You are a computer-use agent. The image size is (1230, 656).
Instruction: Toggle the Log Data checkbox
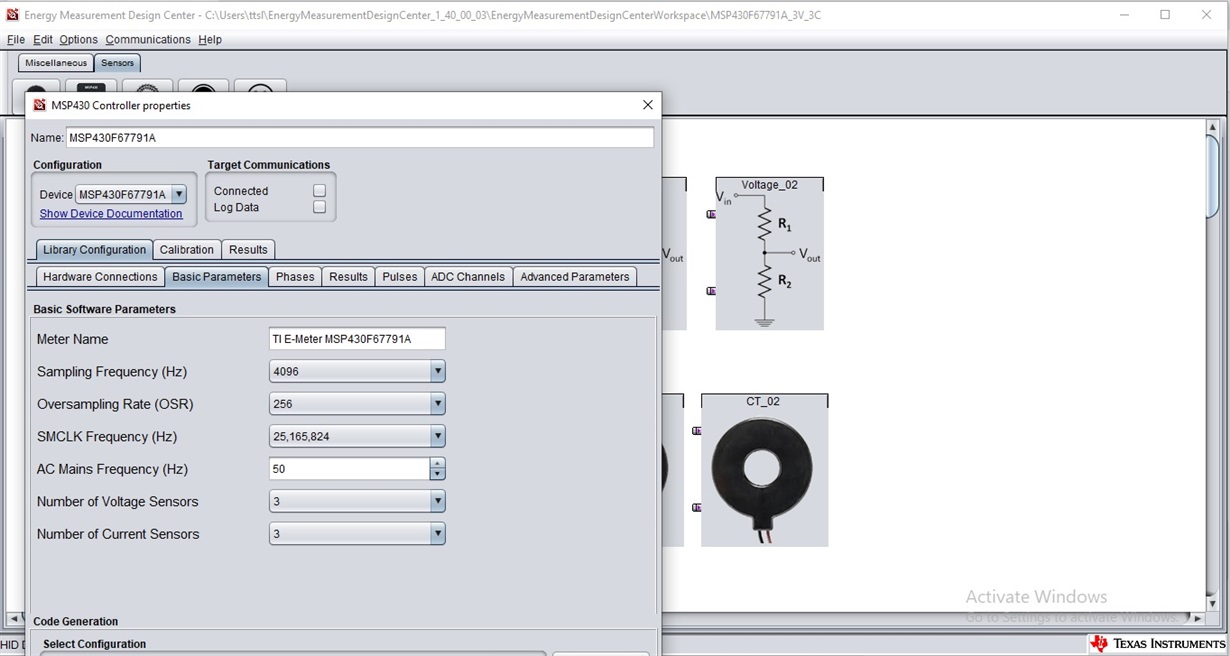319,208
